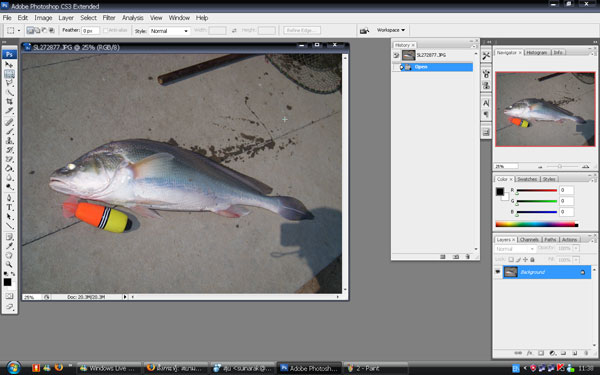Select the Dodge tool
The image size is (600, 375).
(9, 187)
